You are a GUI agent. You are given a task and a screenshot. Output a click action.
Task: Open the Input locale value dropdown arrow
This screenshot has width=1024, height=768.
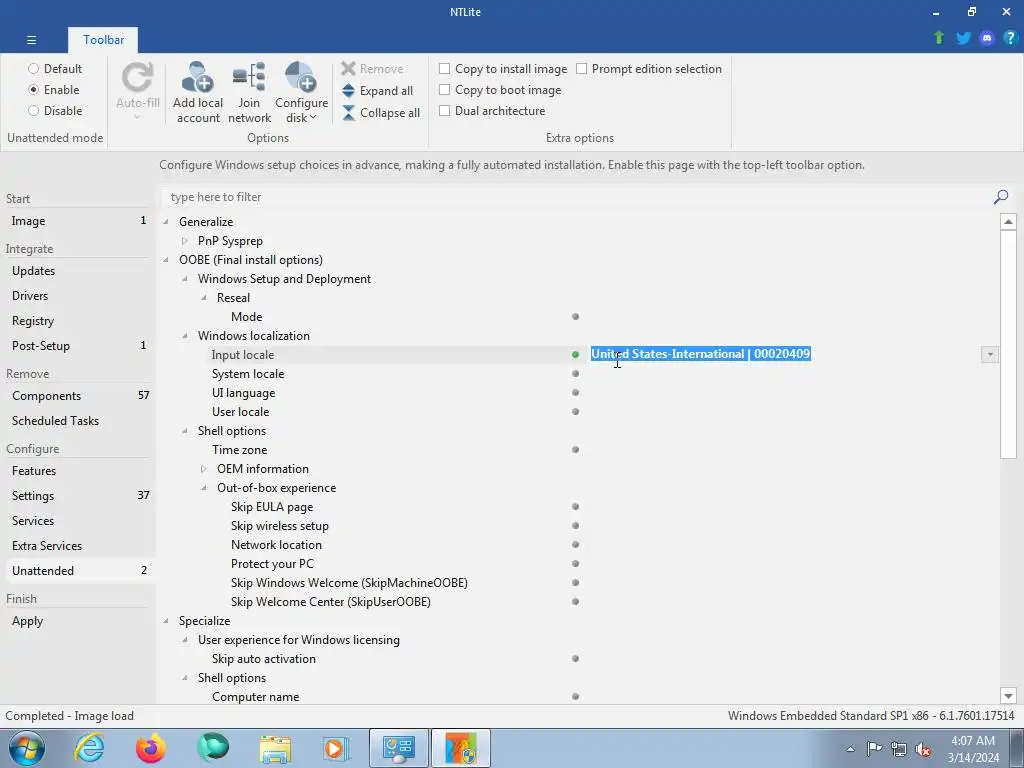coord(990,355)
